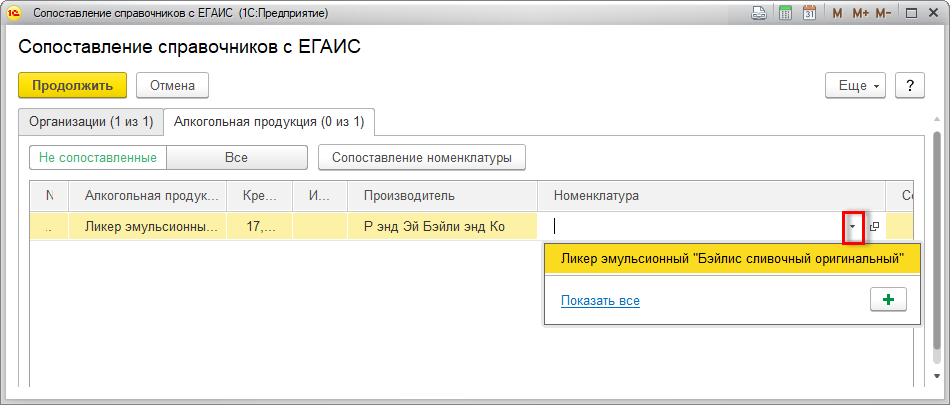Screen dimensions: 950x405
Task: Click the green plus create button
Action: (x=888, y=300)
